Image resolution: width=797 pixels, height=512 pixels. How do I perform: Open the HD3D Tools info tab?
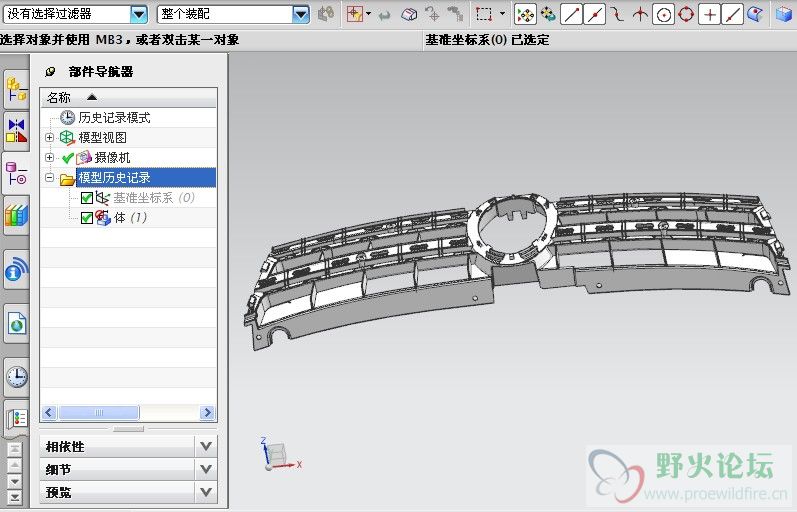tap(16, 270)
